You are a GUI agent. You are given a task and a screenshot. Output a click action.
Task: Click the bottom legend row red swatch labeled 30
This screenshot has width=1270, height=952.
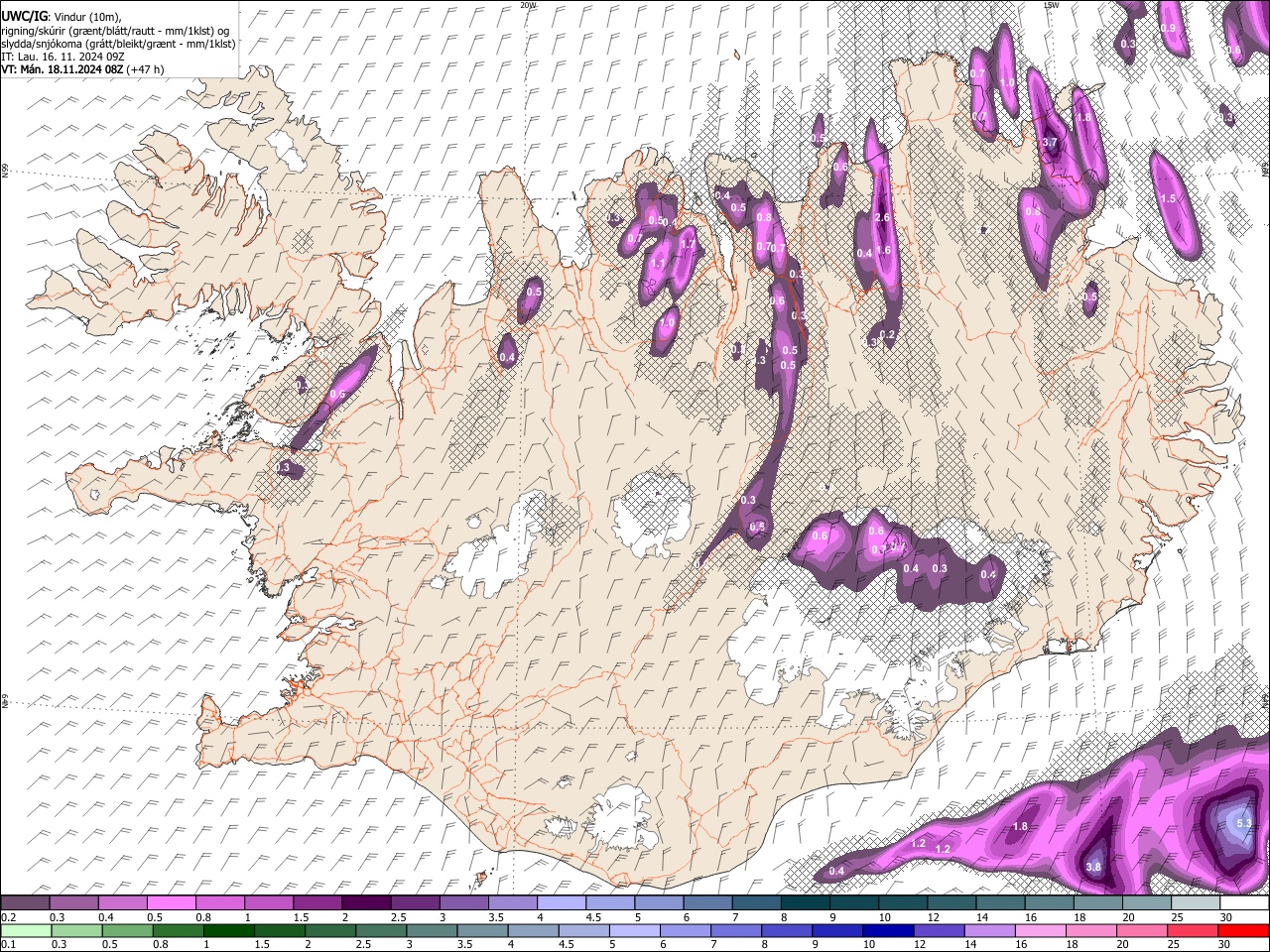(x=1242, y=930)
